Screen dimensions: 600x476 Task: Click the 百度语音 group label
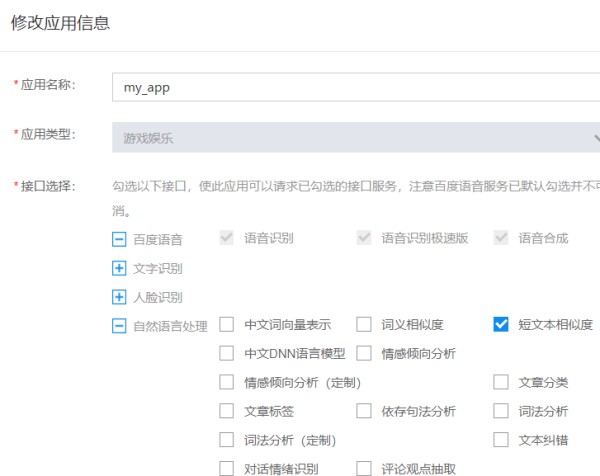(158, 240)
